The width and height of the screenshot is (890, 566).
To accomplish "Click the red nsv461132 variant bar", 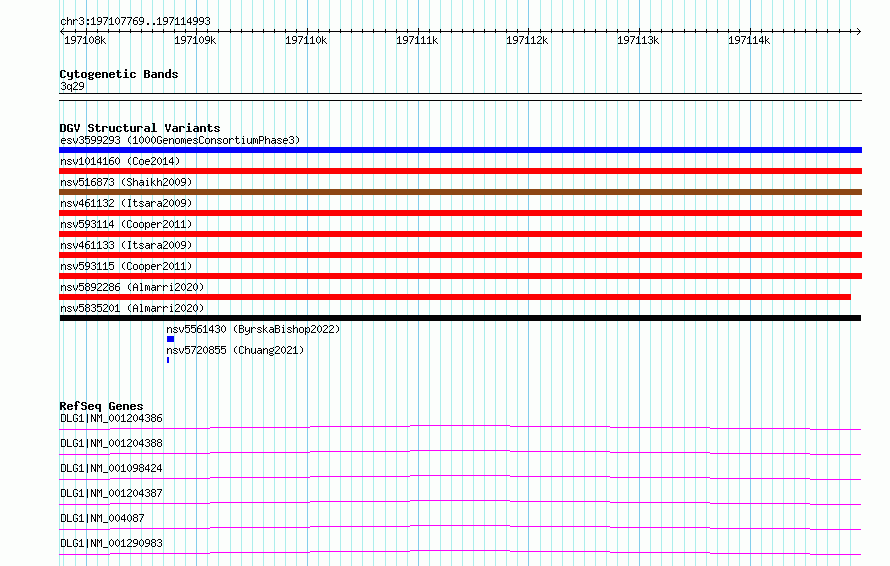I will point(460,213).
